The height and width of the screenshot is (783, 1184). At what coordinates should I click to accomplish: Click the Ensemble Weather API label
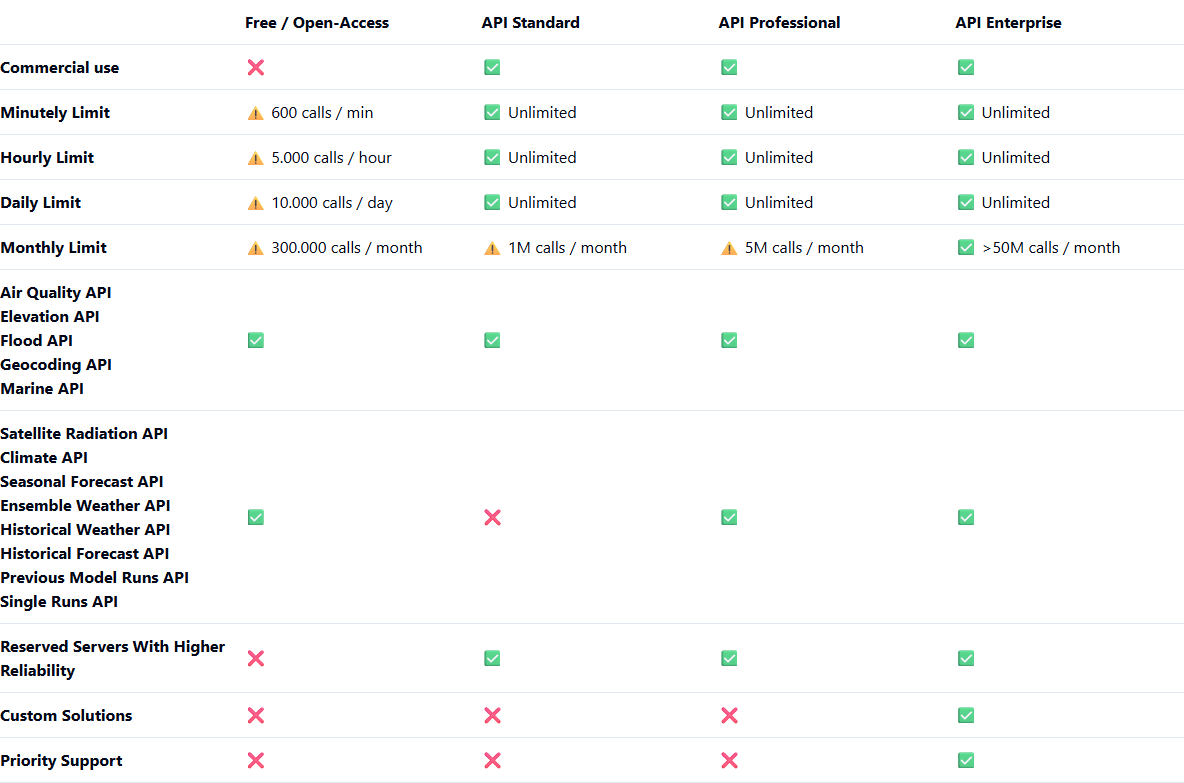pyautogui.click(x=85, y=505)
